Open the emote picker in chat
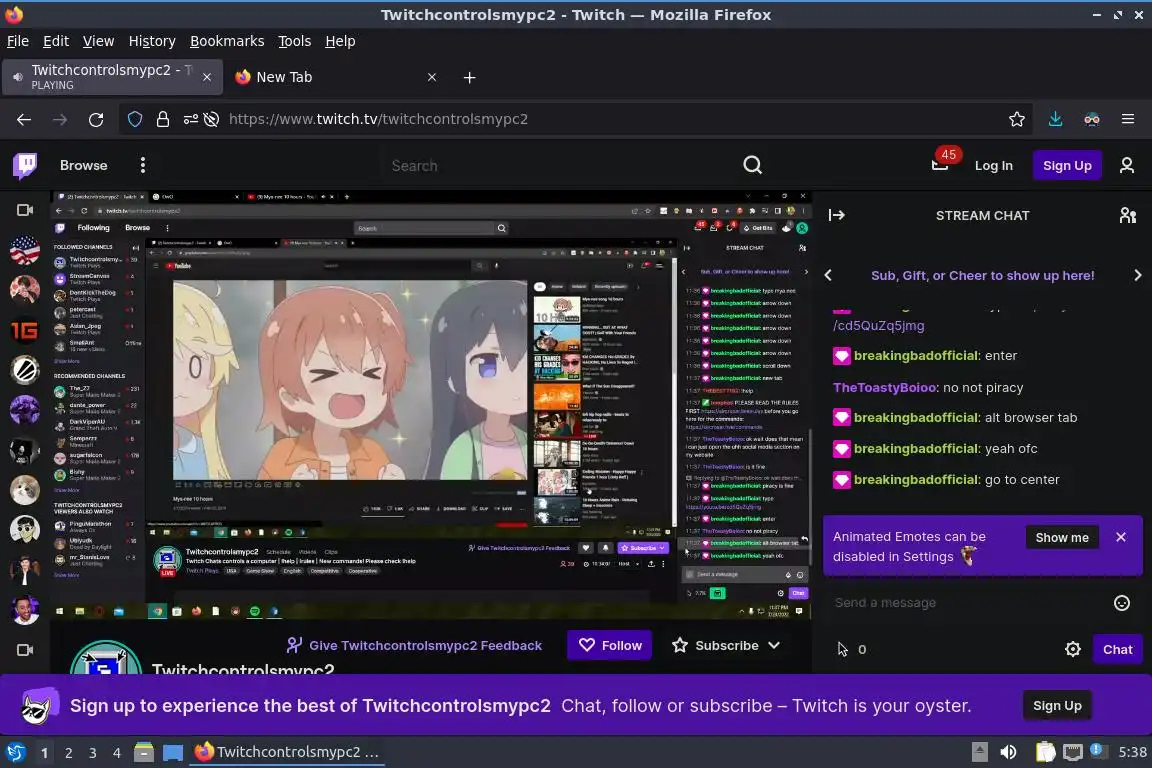Screen dimensions: 1152x768 pos(1121,603)
